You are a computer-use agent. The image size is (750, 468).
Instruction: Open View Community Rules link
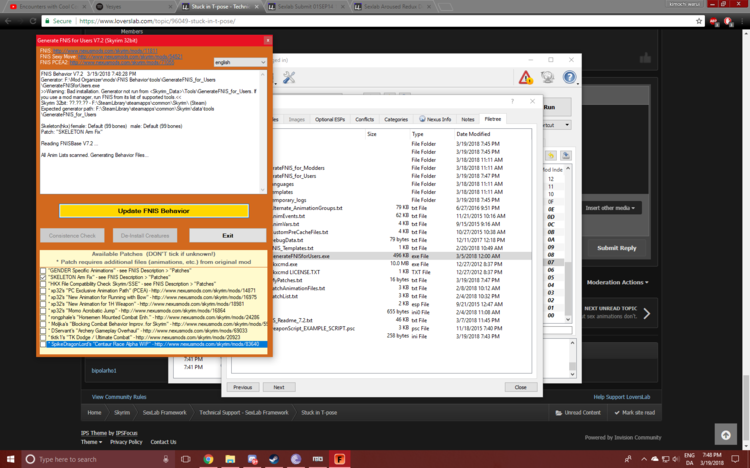pyautogui.click(x=119, y=397)
